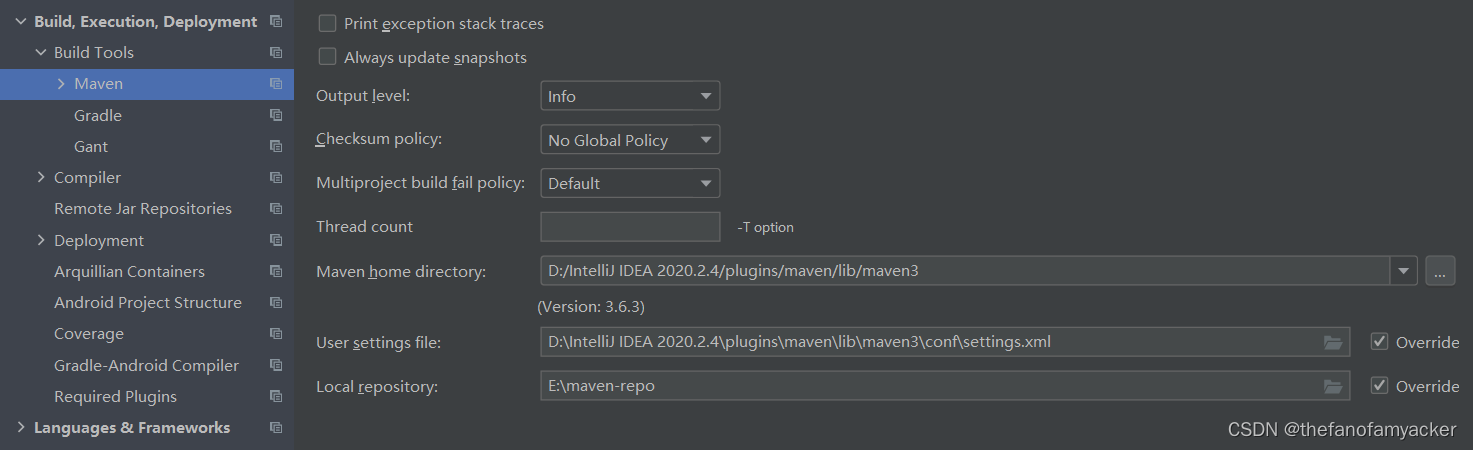Click project-level icon beside Required Plugins
The width and height of the screenshot is (1473, 450).
[276, 396]
